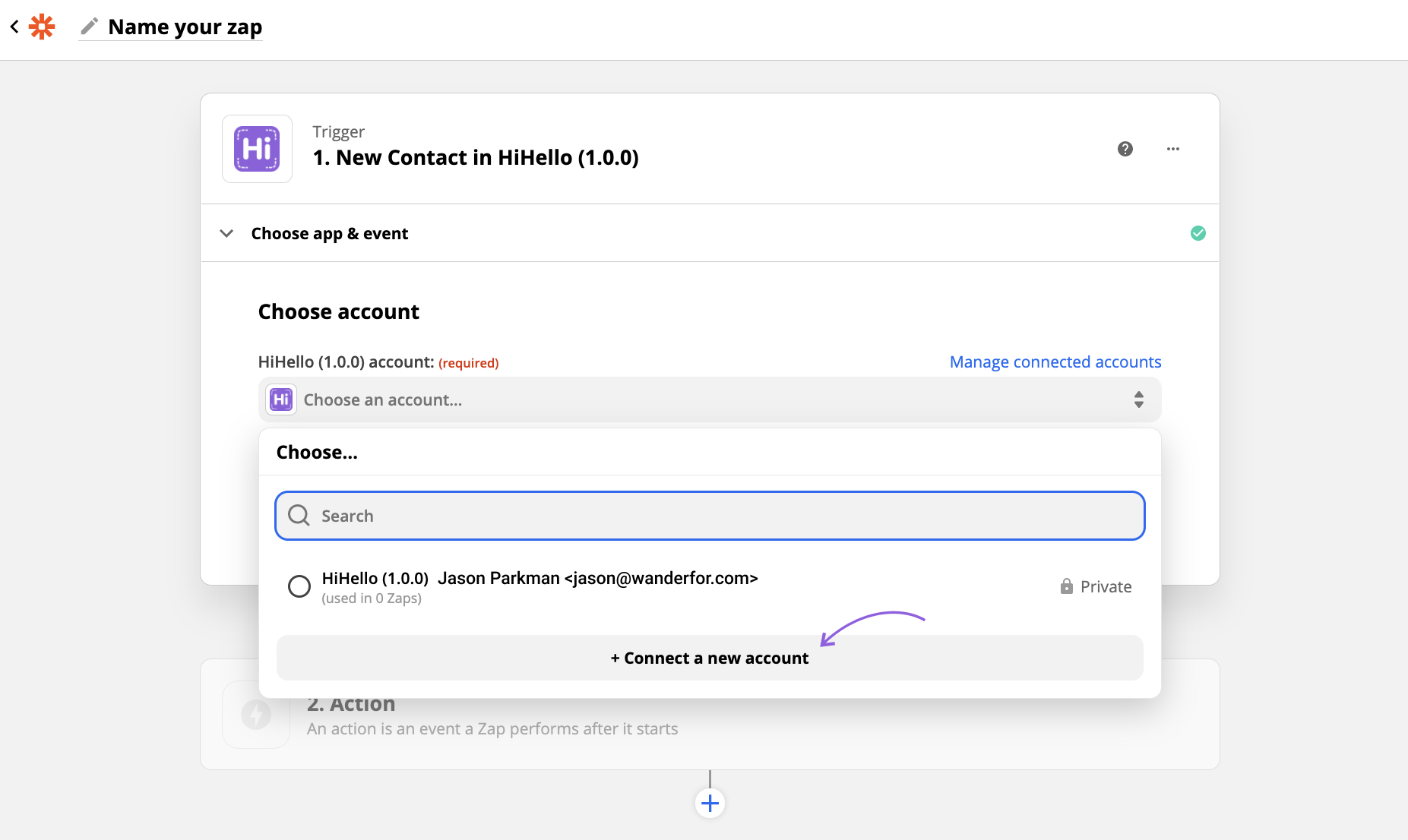Click the Action lightning bolt icon
Screen dimensions: 1408x840
coord(256,715)
